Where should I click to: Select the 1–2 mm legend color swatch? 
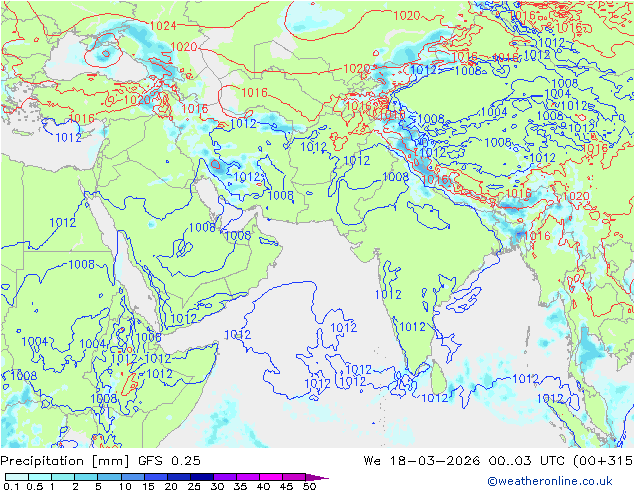point(63,477)
